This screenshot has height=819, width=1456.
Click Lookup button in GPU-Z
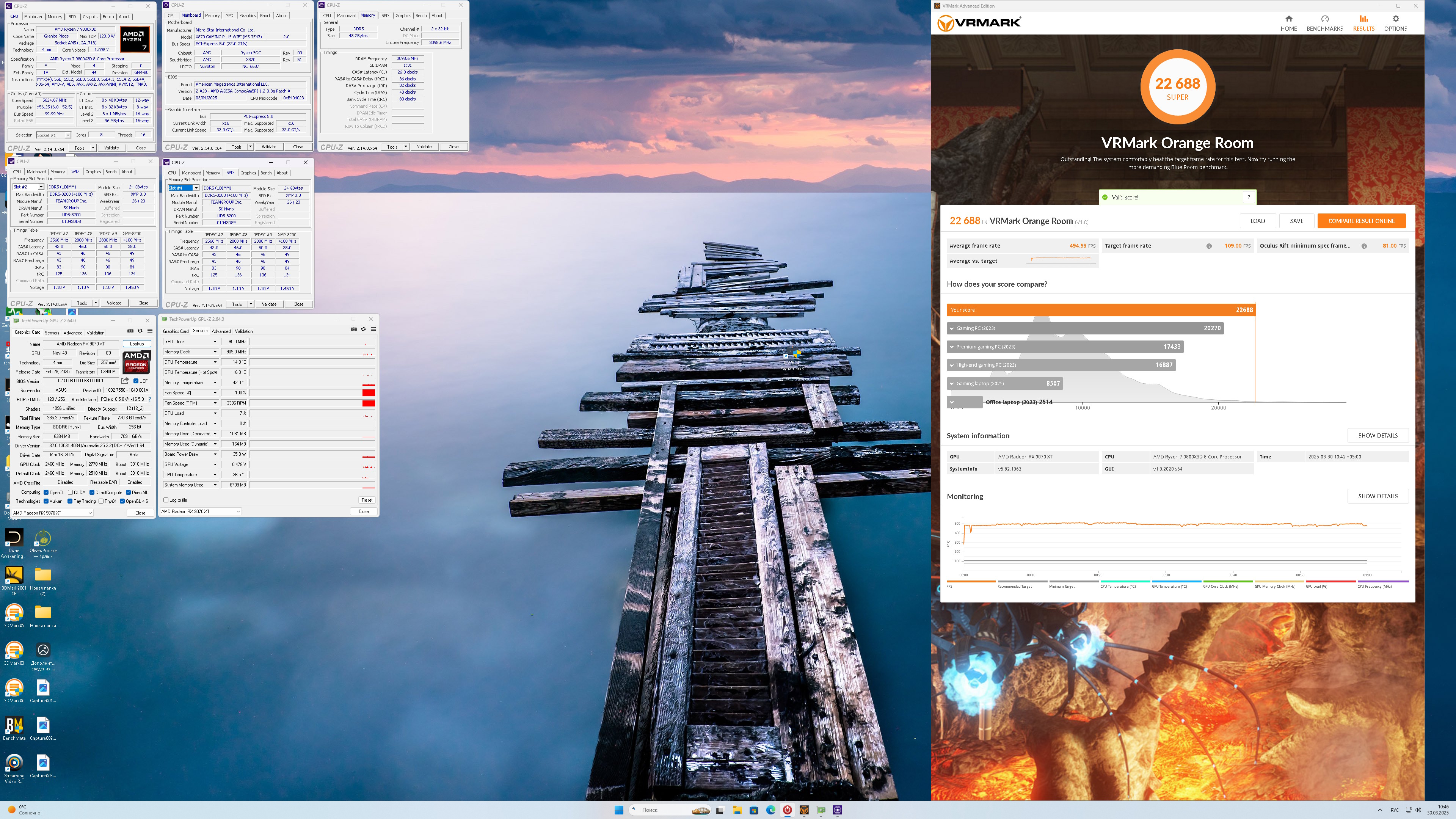(137, 344)
